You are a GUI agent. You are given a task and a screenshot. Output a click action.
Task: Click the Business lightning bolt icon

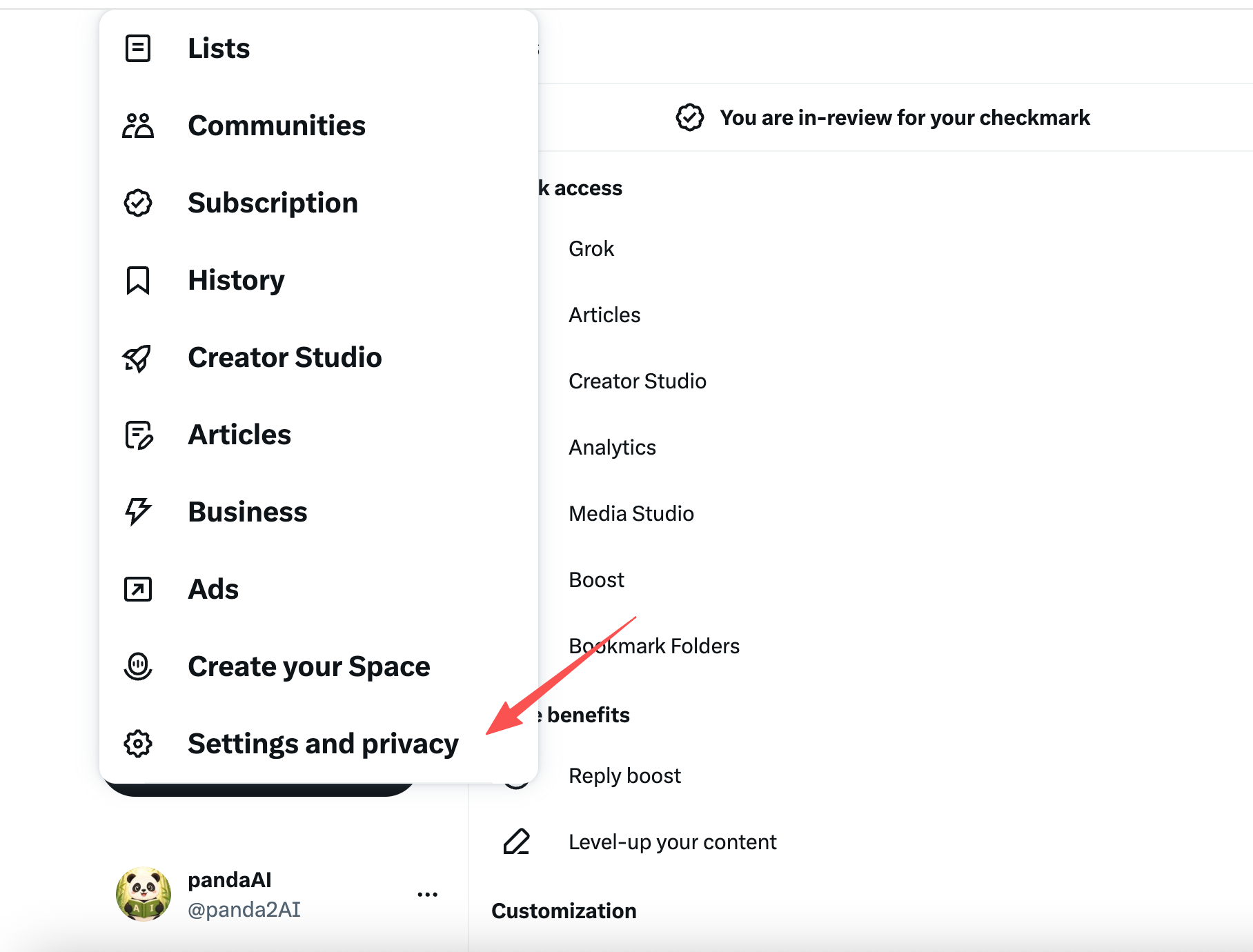tap(138, 512)
